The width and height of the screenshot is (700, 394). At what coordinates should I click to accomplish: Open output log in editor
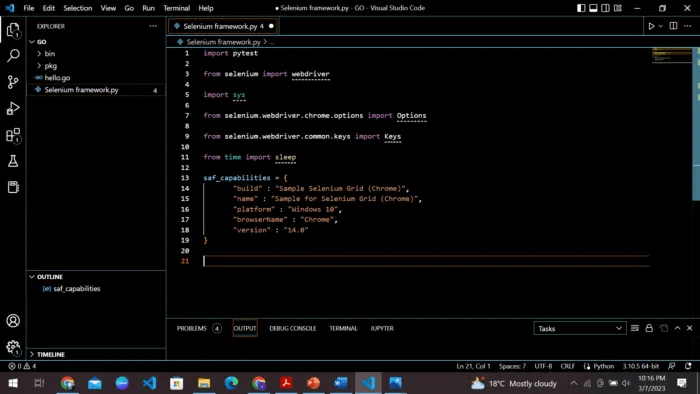[x=663, y=328]
